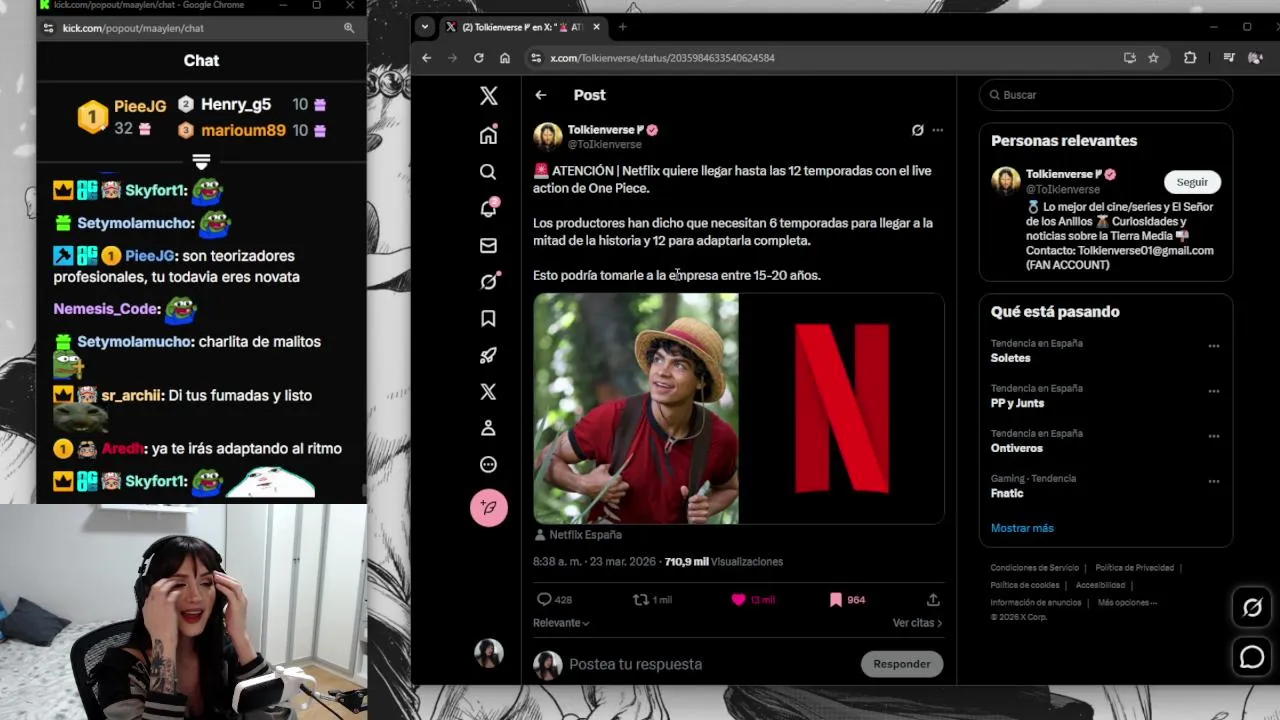
Task: Click the Buscar search field
Action: (1106, 95)
